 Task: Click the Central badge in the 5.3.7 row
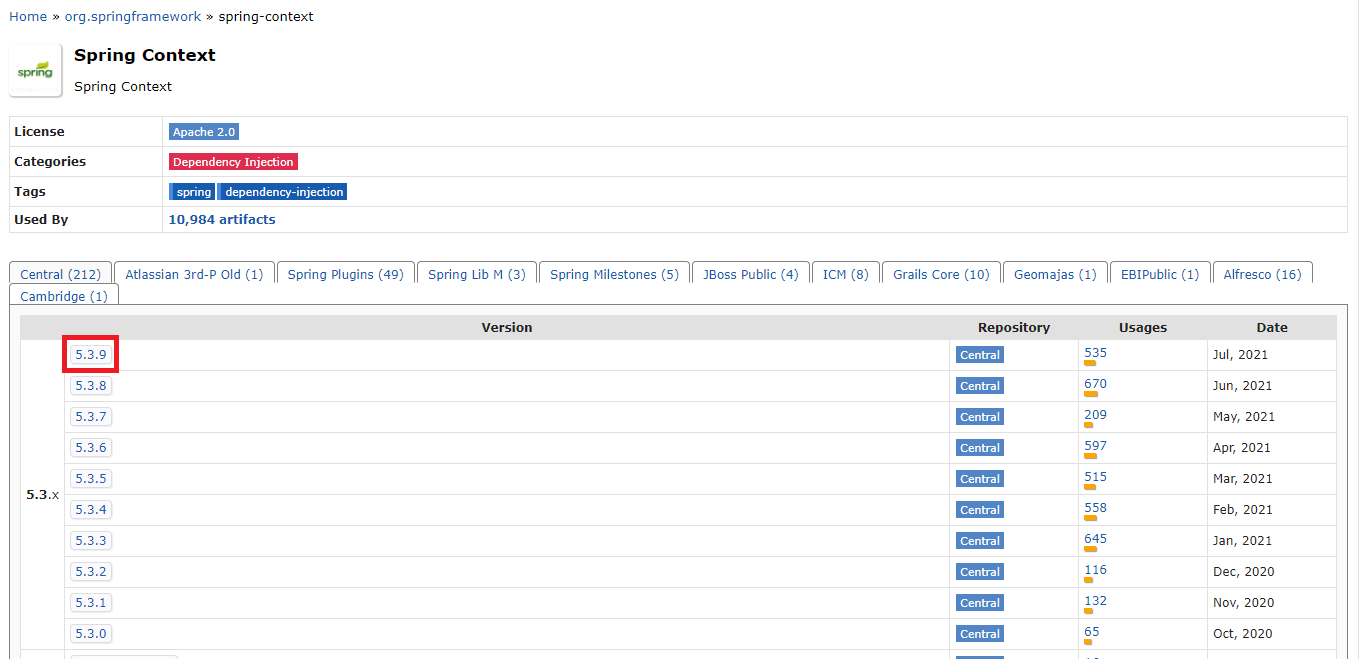pos(980,417)
